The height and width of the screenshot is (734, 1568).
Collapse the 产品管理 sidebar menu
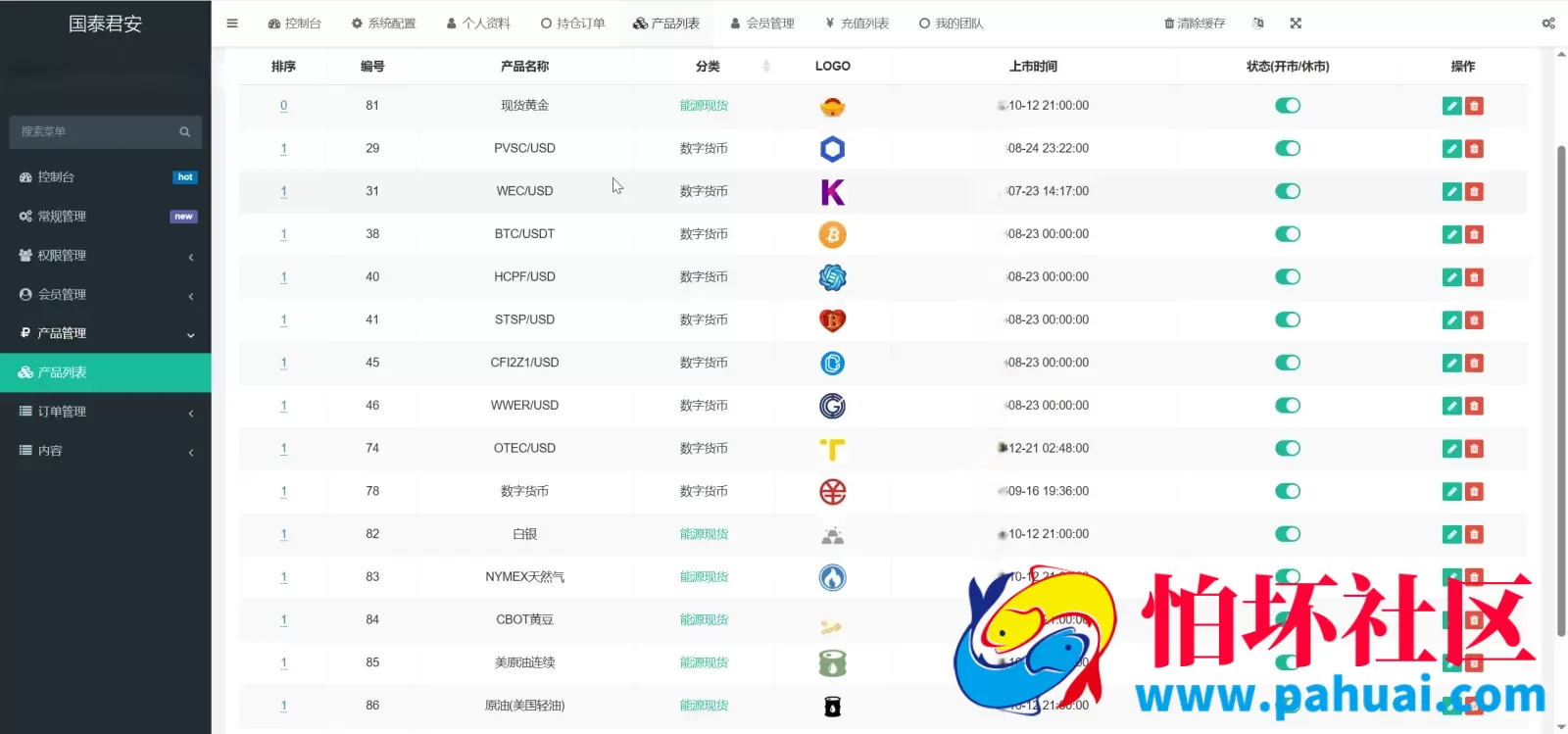click(x=105, y=333)
